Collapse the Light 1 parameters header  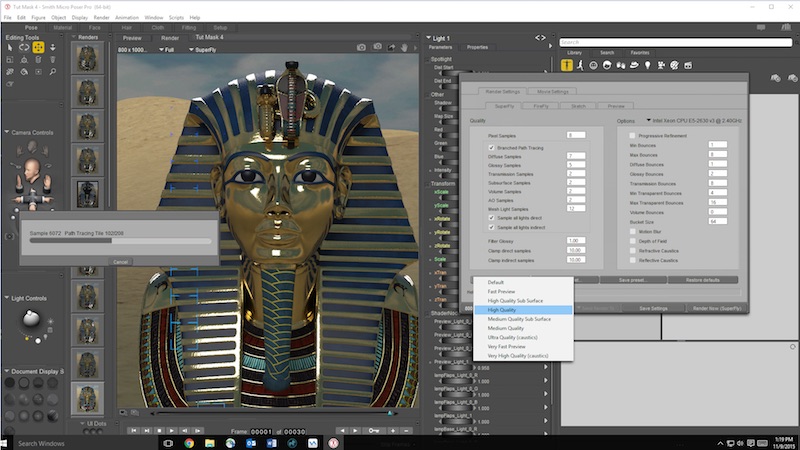click(x=429, y=38)
